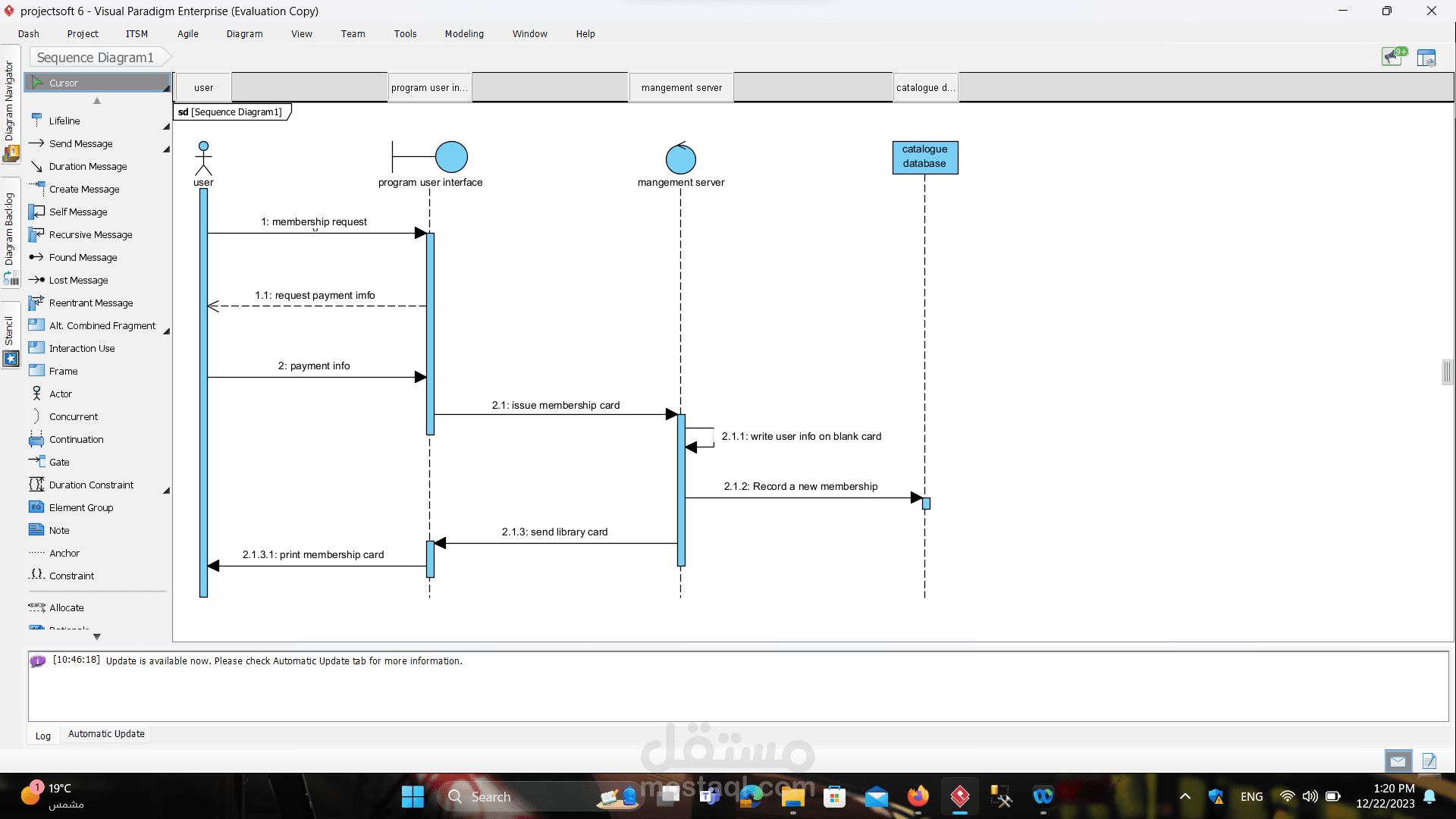Viewport: 1456px width, 819px height.
Task: Select the Duration Constraint tool
Action: (x=91, y=485)
